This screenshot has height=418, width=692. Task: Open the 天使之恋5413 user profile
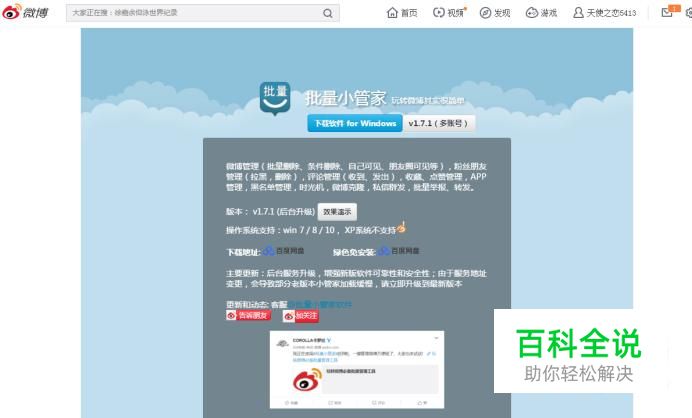604,13
